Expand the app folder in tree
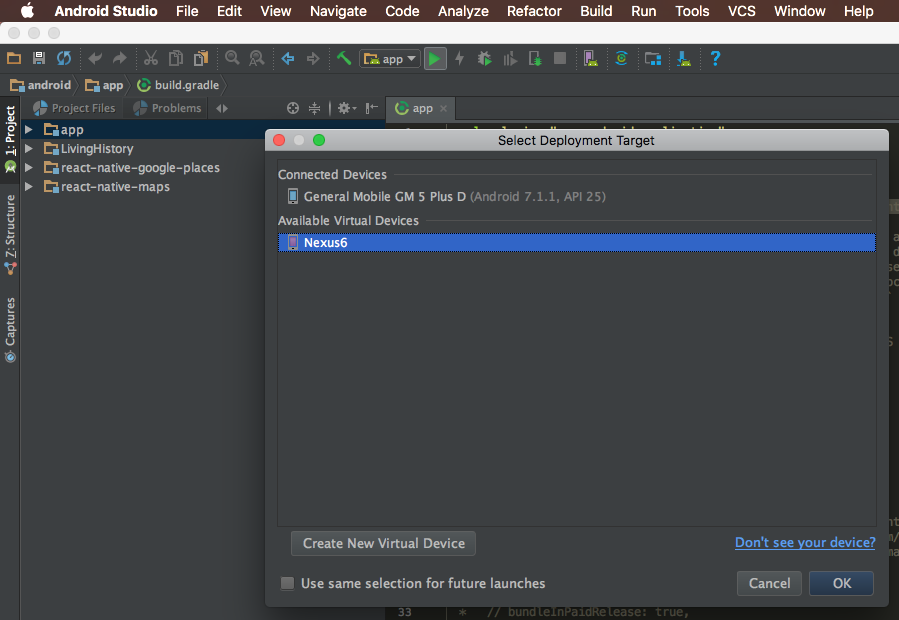 point(29,130)
